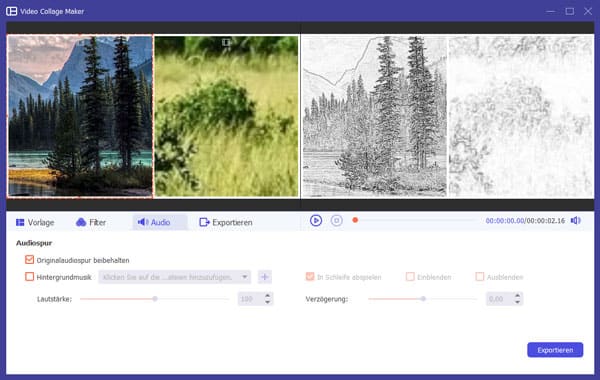Click the Video Collage Maker app icon
Image resolution: width=600 pixels, height=380 pixels.
[x=11, y=11]
